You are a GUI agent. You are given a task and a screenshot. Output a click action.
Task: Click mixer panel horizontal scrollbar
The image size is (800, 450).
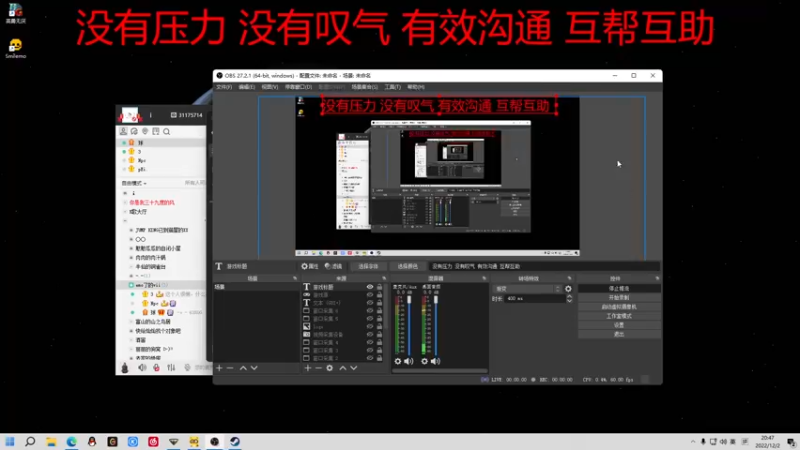[439, 371]
